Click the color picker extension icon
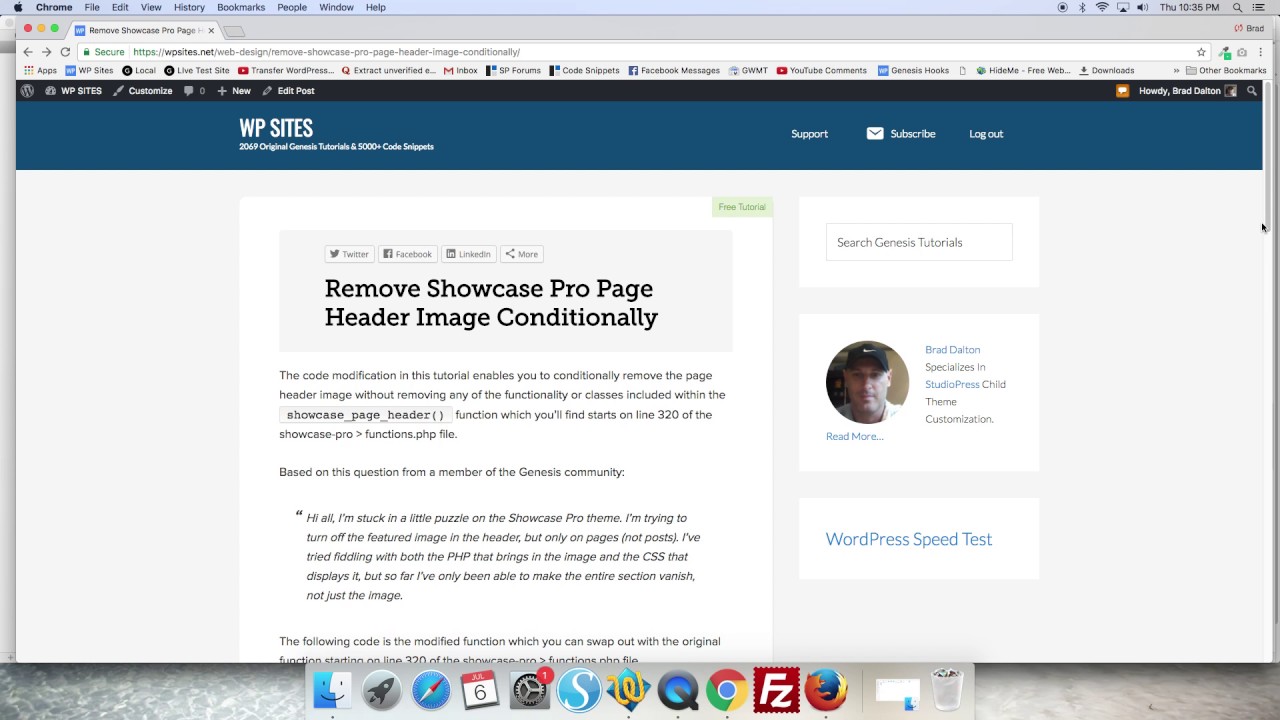The height and width of the screenshot is (720, 1280). (x=1224, y=52)
